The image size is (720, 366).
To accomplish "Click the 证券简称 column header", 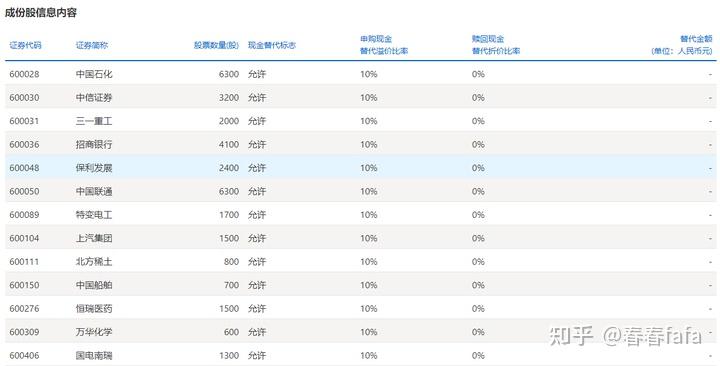I will [x=92, y=45].
